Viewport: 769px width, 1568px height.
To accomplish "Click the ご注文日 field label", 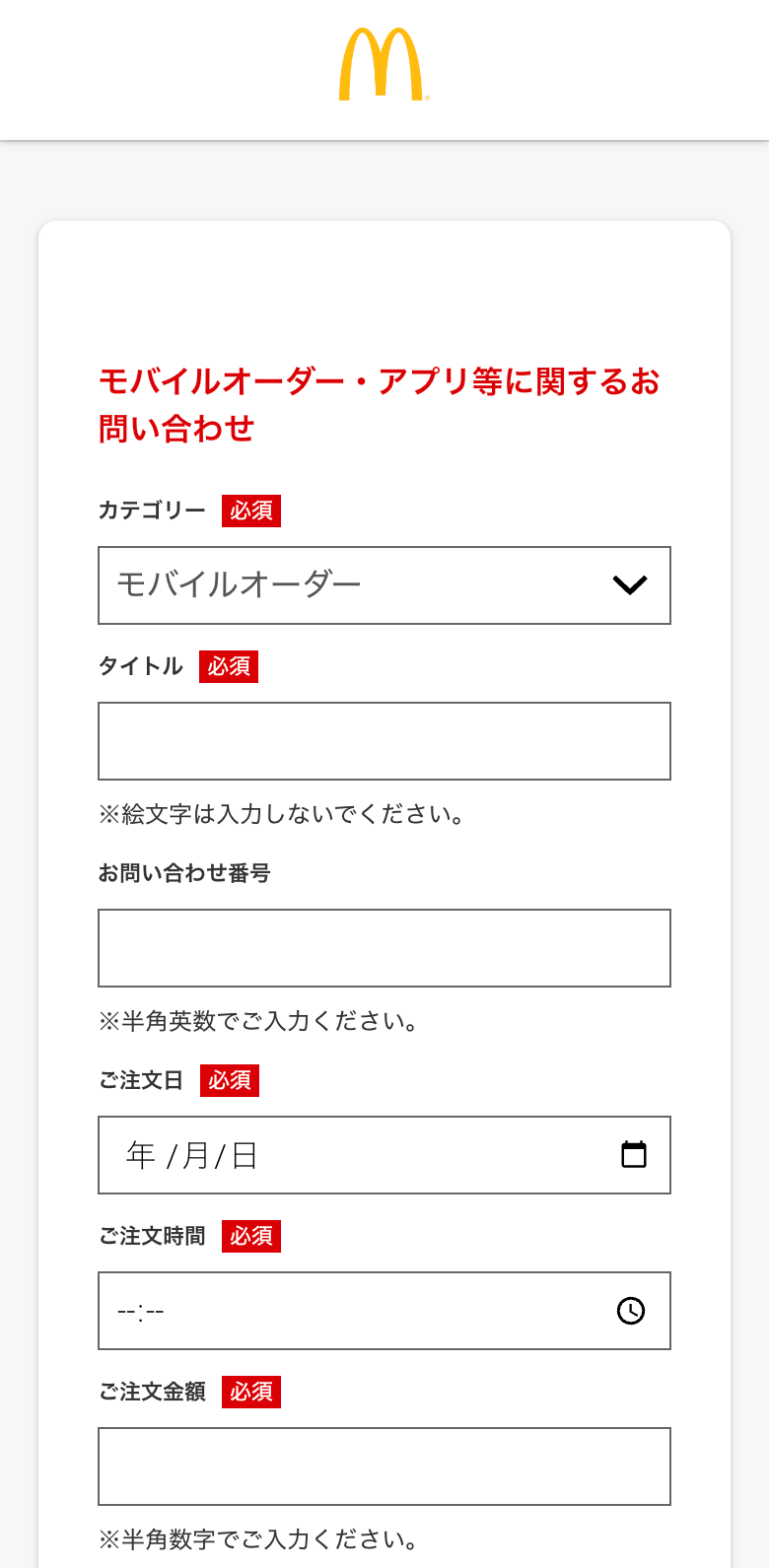I will [x=141, y=1080].
